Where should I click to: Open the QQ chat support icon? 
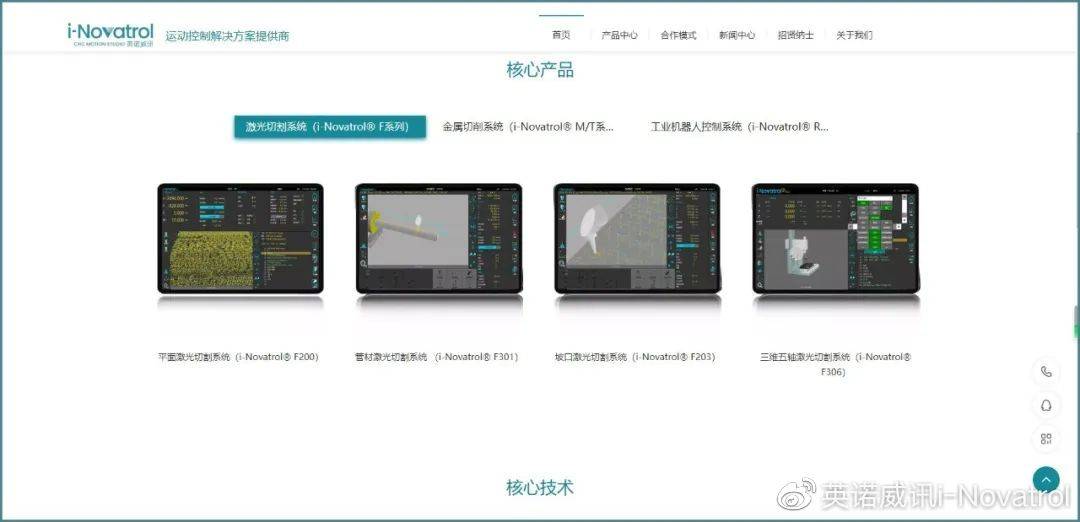pyautogui.click(x=1046, y=406)
